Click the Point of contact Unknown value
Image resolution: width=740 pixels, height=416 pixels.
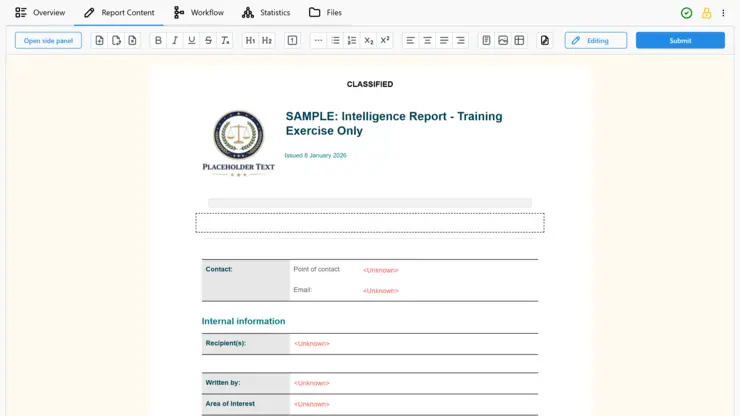coord(380,270)
